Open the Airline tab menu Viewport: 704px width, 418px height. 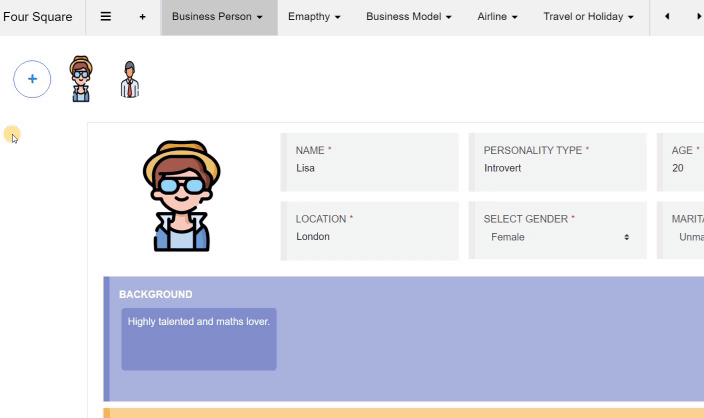tap(497, 17)
